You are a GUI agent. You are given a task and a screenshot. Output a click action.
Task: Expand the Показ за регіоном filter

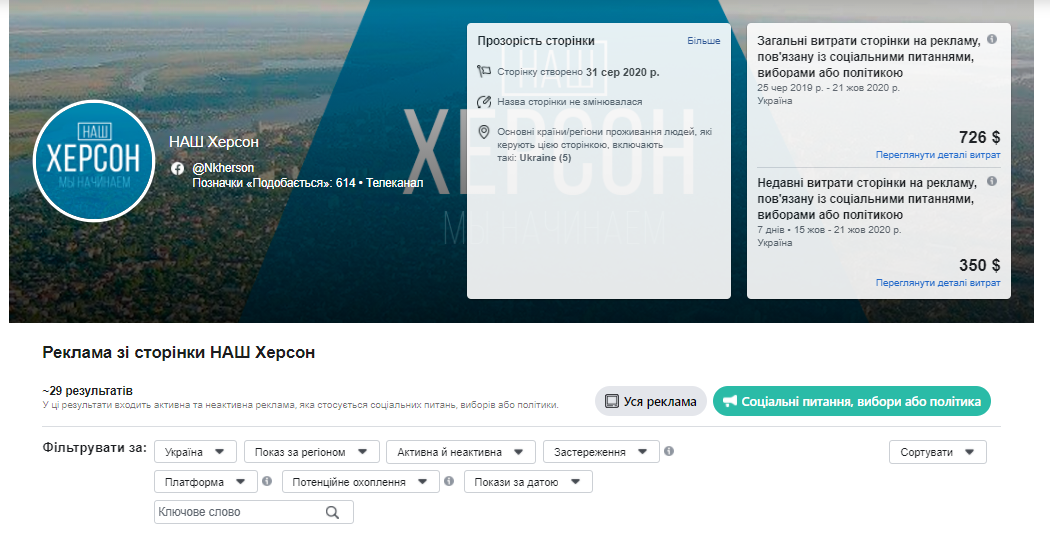click(312, 452)
